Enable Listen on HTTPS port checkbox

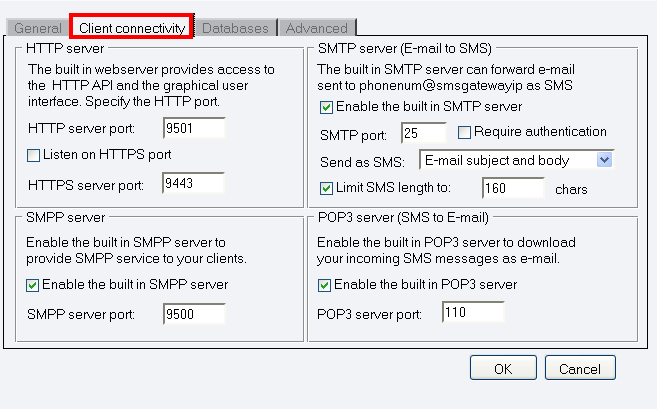[x=34, y=155]
